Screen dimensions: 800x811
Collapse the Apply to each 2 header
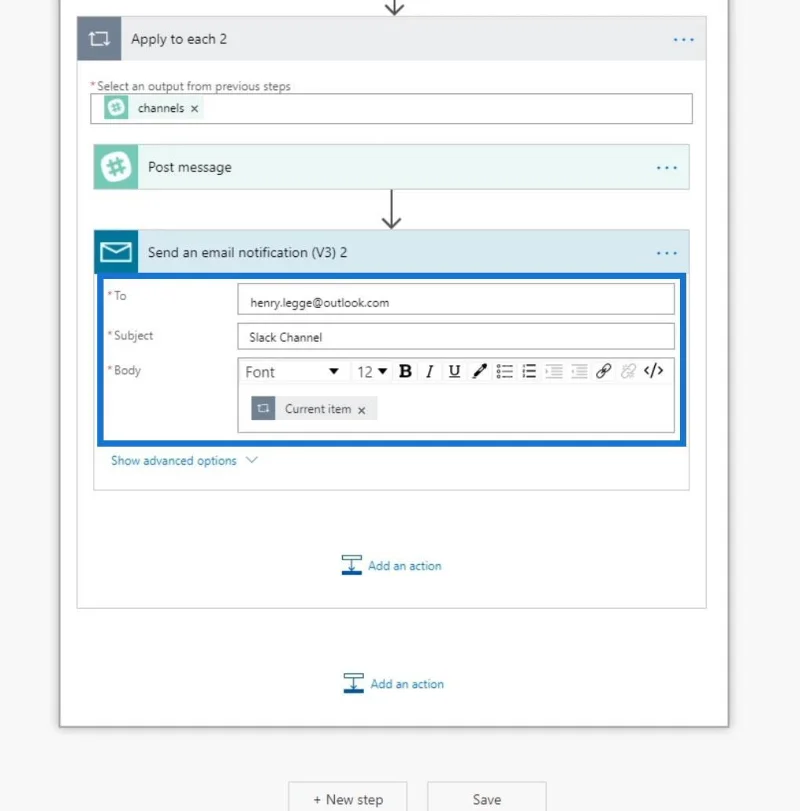pos(391,39)
